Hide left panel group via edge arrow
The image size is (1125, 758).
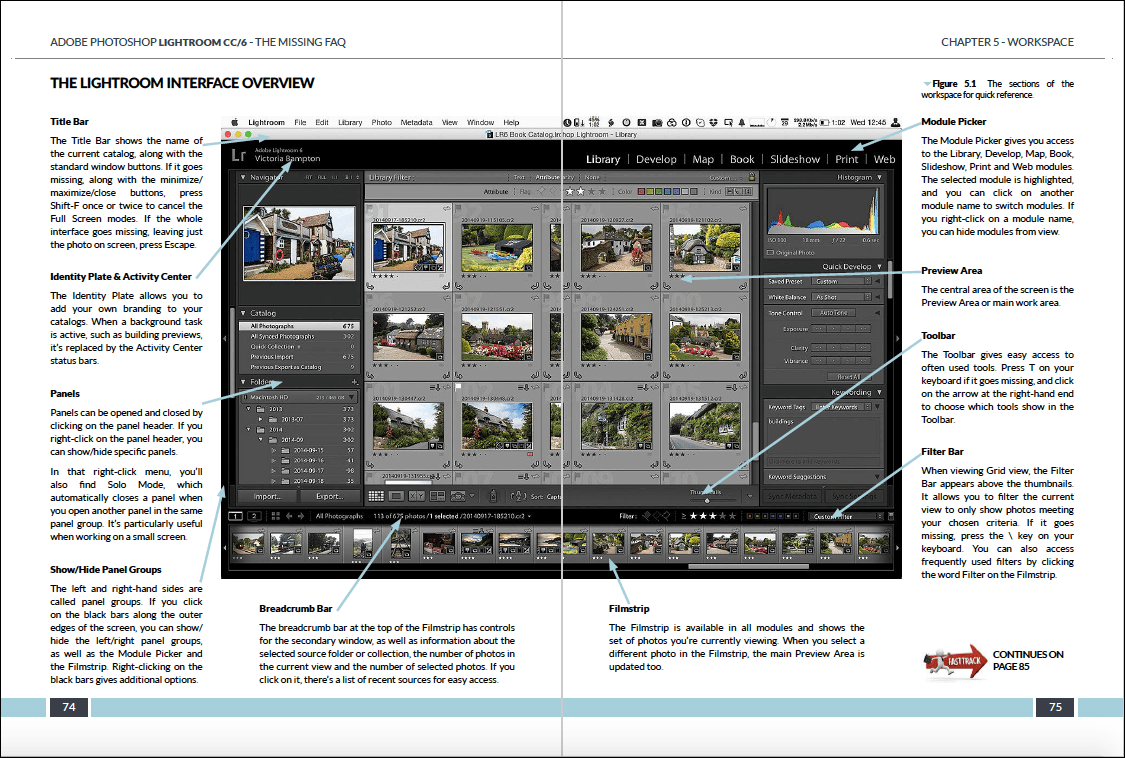(x=225, y=337)
